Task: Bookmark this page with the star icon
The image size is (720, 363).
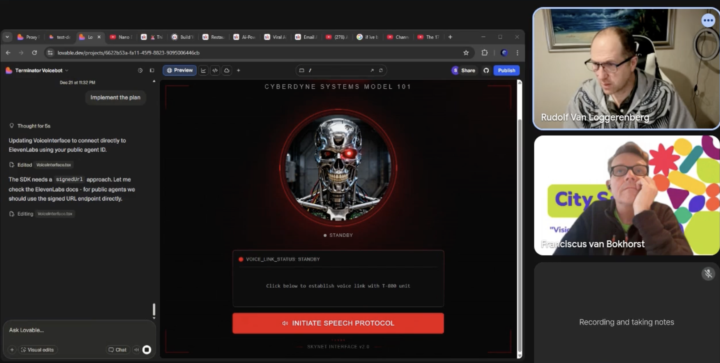Action: click(466, 53)
